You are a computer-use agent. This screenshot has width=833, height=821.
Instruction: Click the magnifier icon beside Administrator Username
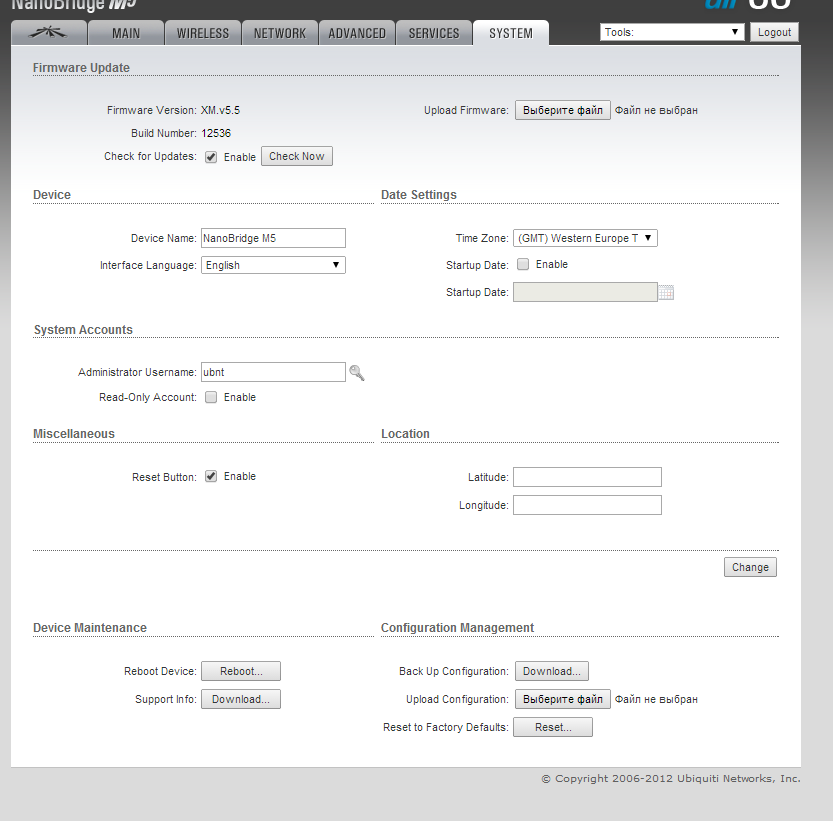point(357,373)
